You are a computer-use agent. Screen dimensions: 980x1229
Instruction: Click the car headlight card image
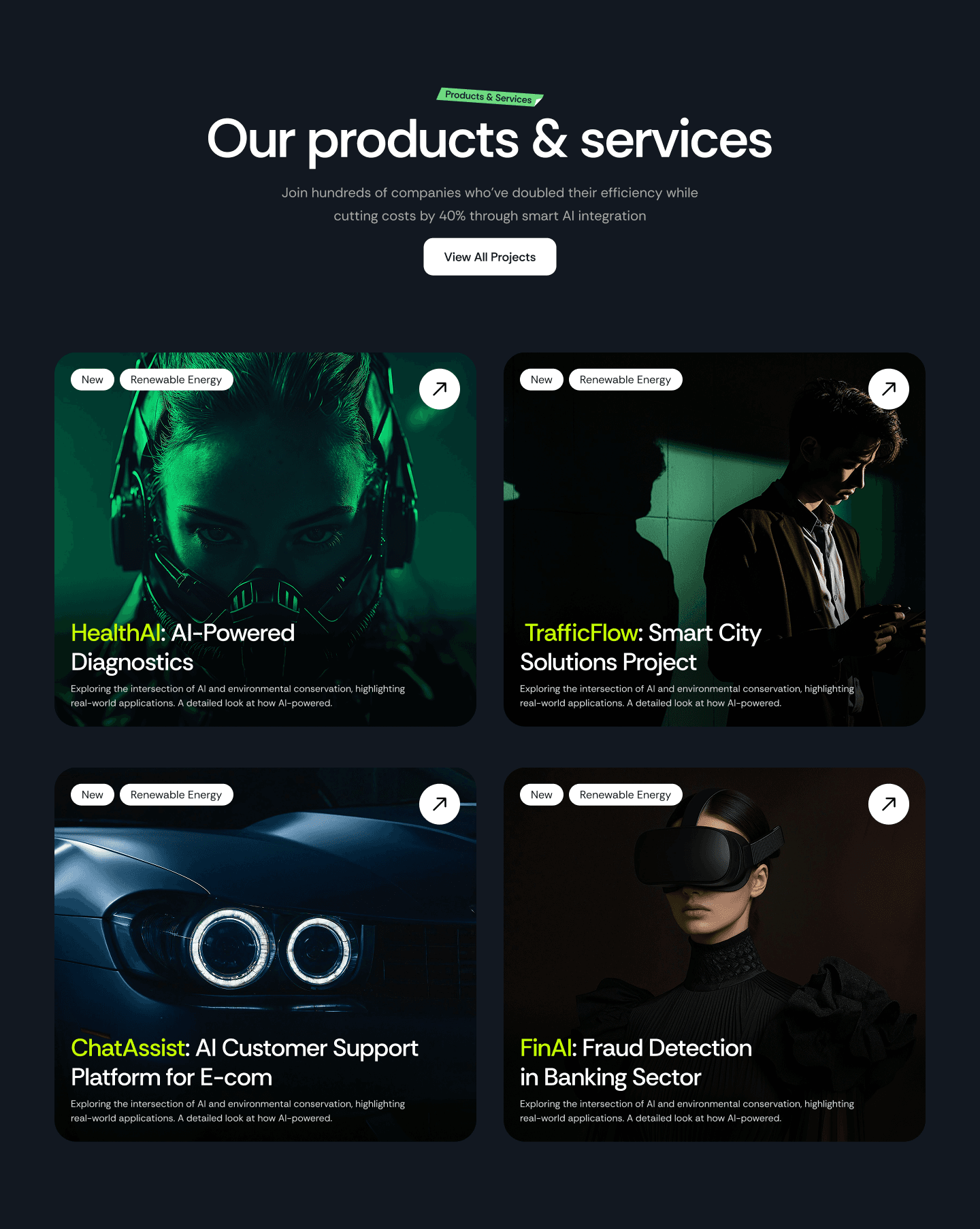265,925
